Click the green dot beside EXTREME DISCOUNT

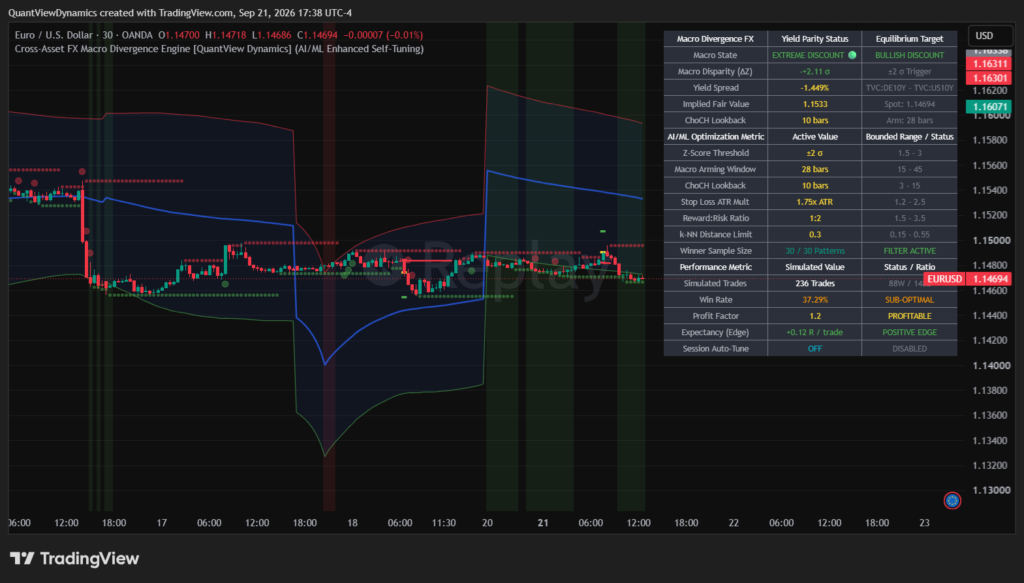click(x=852, y=55)
